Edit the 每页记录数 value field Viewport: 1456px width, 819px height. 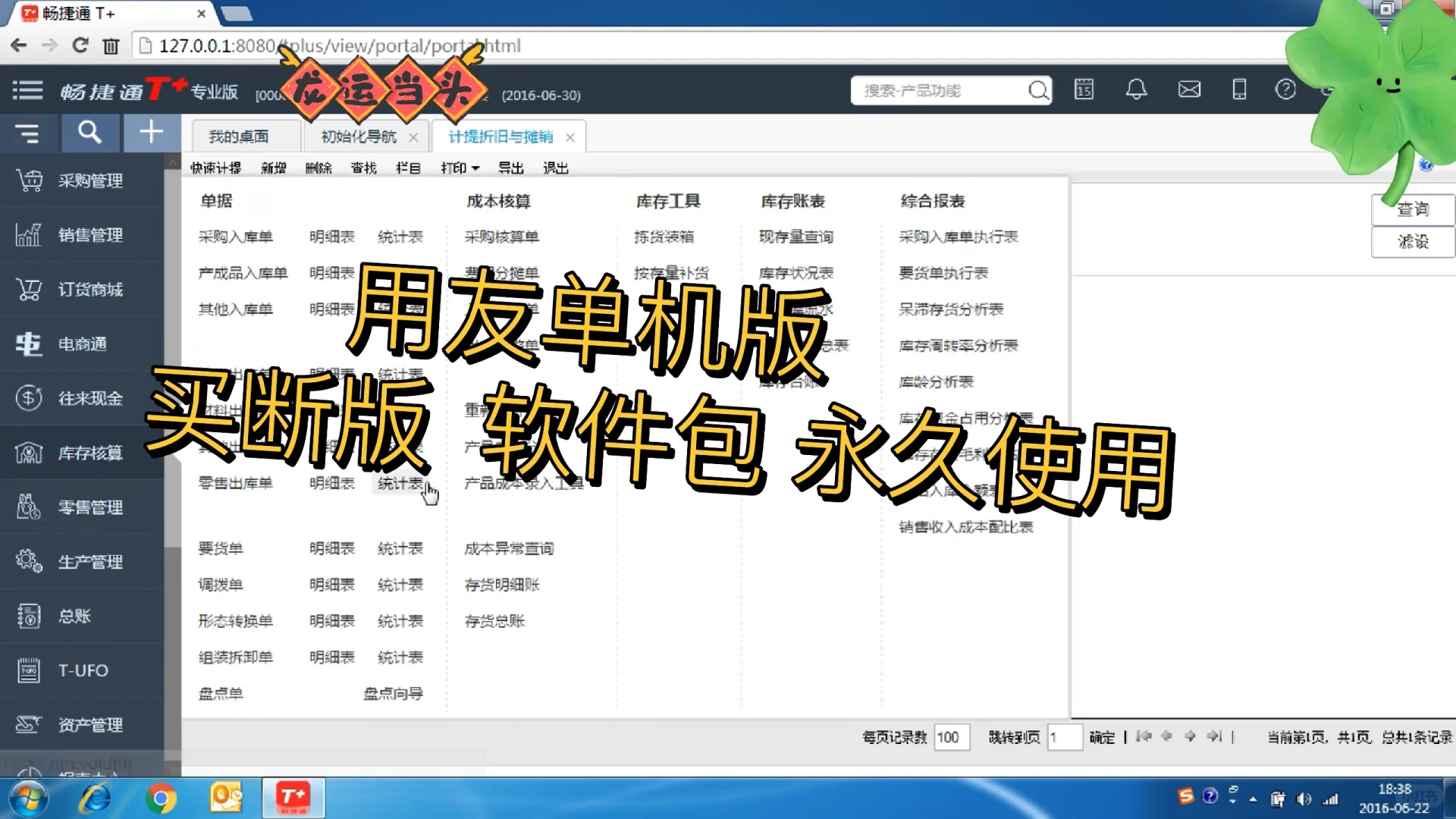pos(951,736)
